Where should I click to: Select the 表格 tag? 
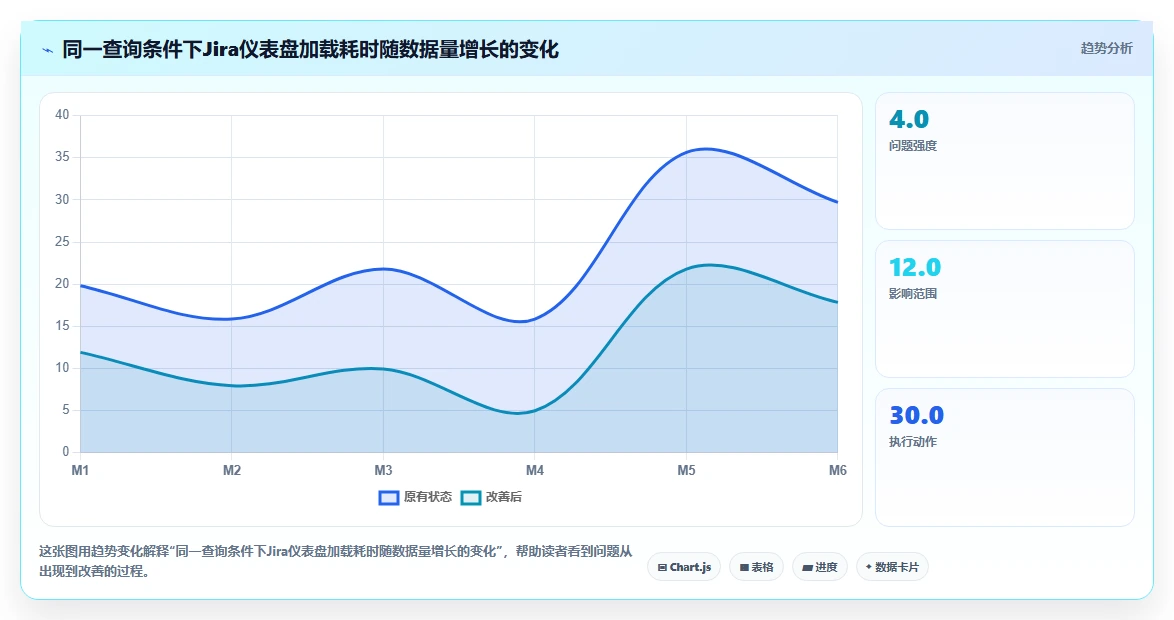pos(756,567)
